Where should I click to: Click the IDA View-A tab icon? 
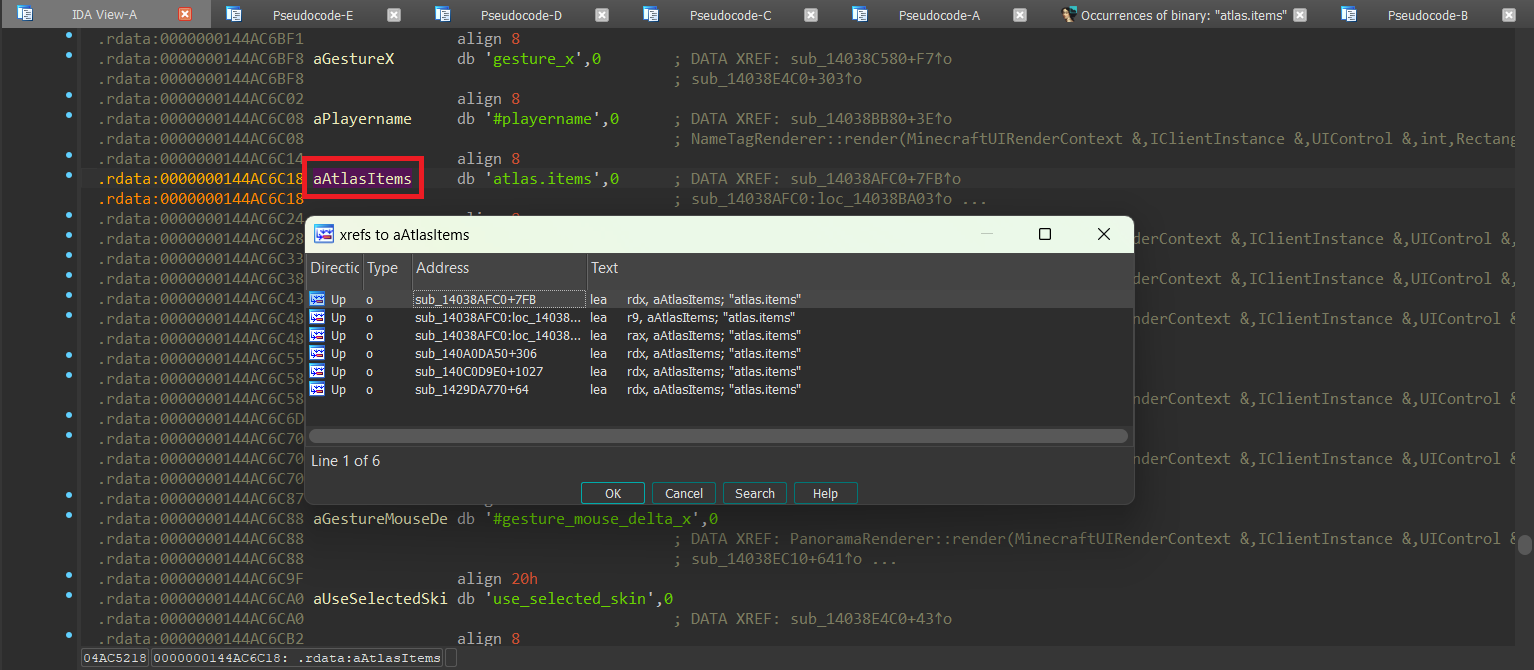tap(25, 15)
